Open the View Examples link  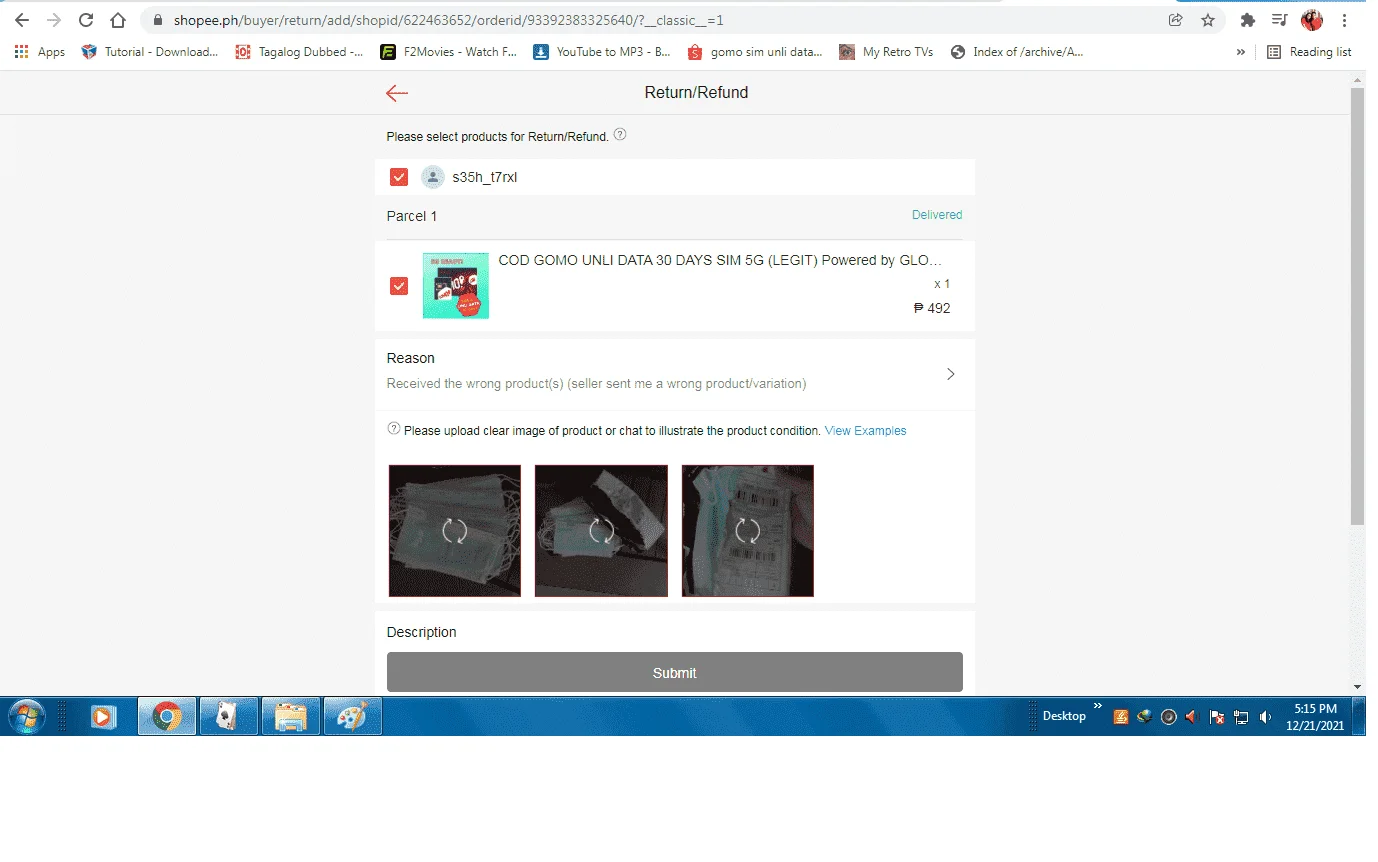click(x=866, y=431)
